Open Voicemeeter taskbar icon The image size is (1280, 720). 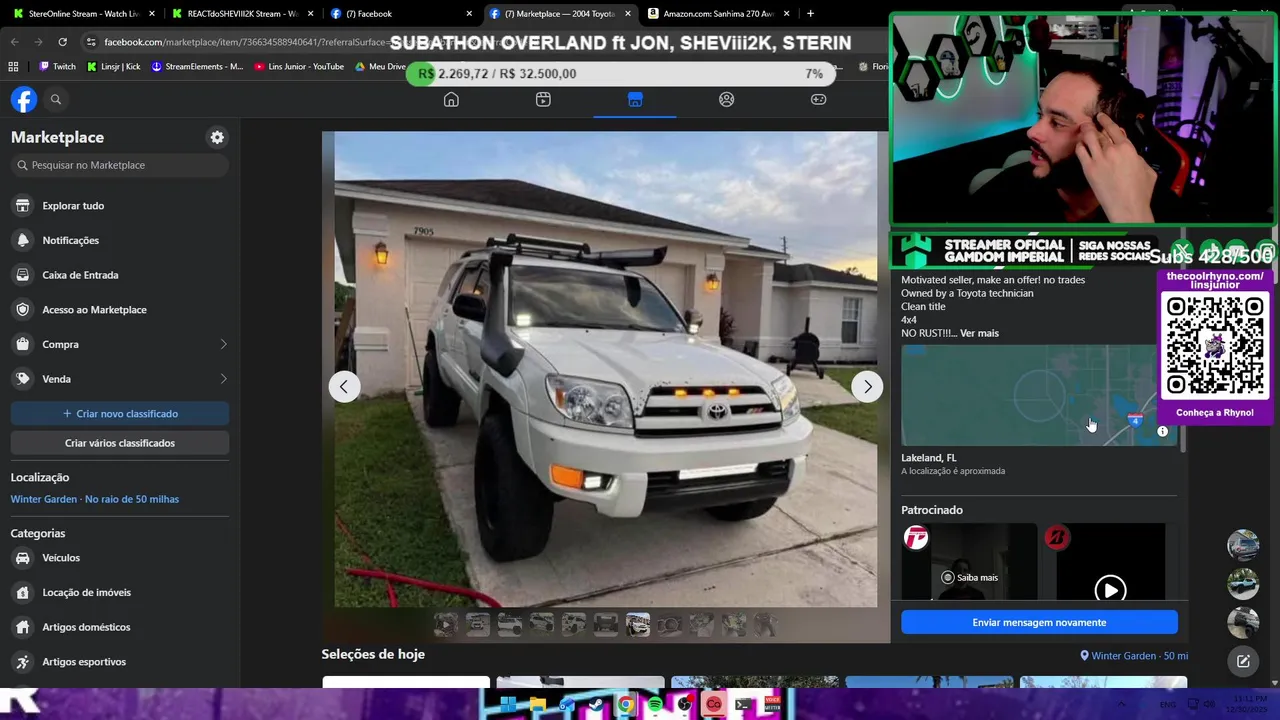point(772,705)
